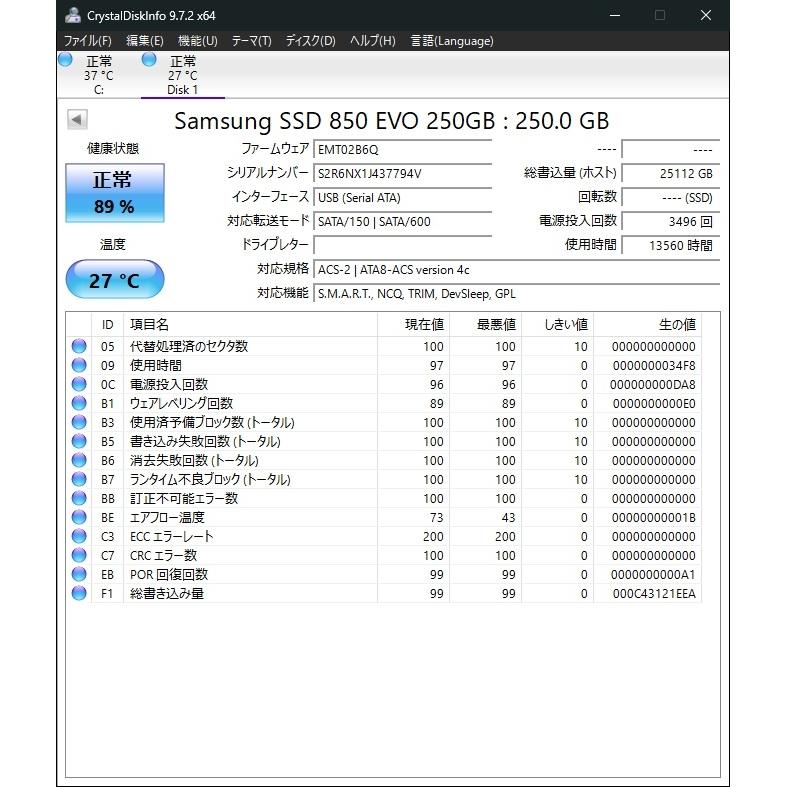Click the status orb for attribute F1
Image resolution: width=787 pixels, height=787 pixels.
79,593
